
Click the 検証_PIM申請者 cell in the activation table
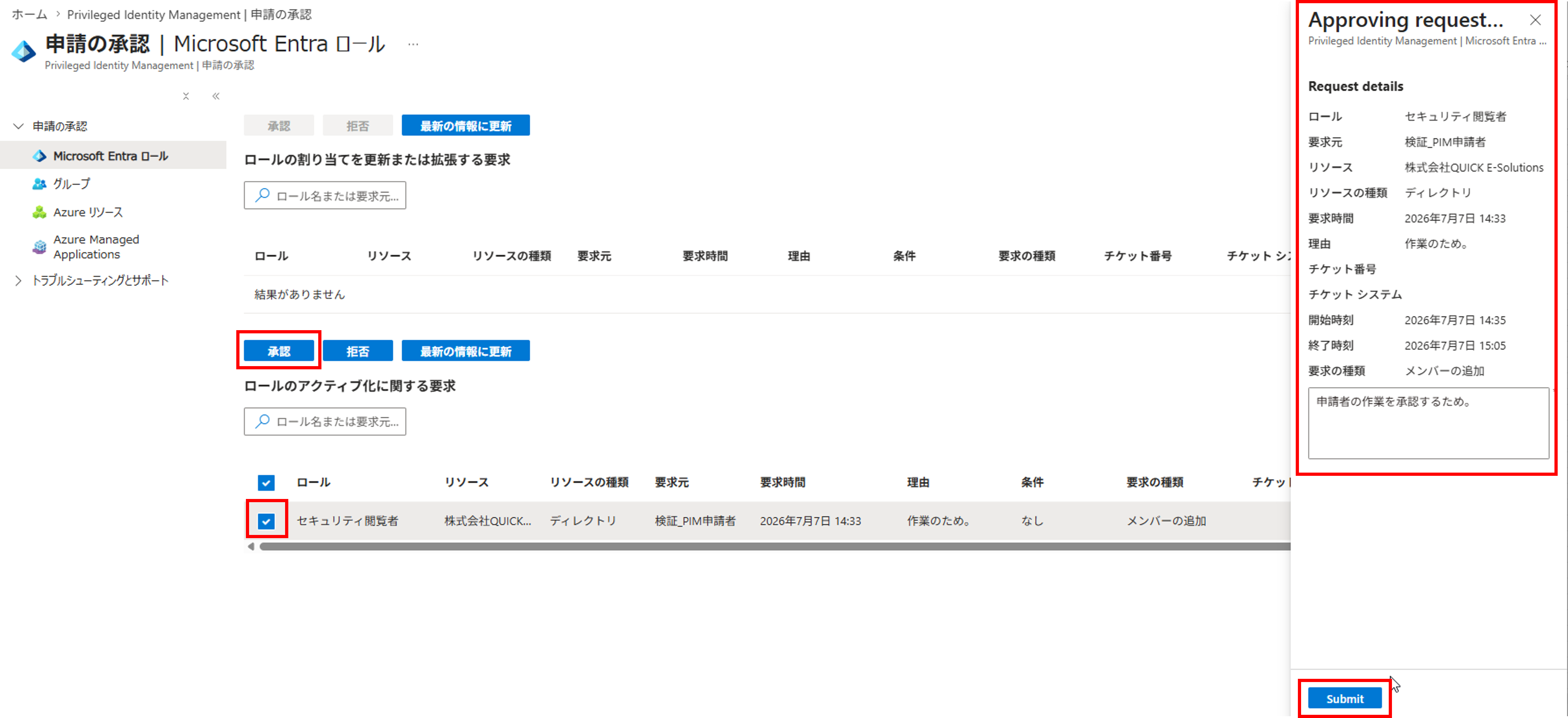pyautogui.click(x=695, y=521)
